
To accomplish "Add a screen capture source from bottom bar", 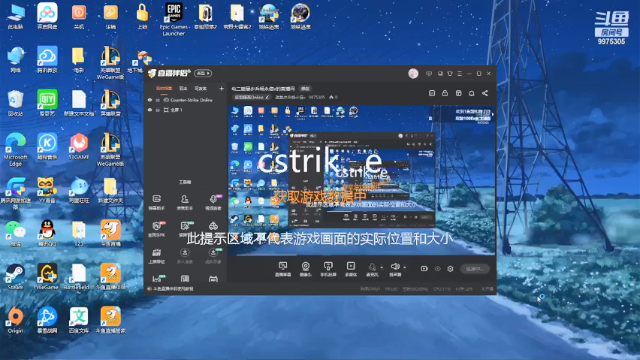I will point(282,269).
